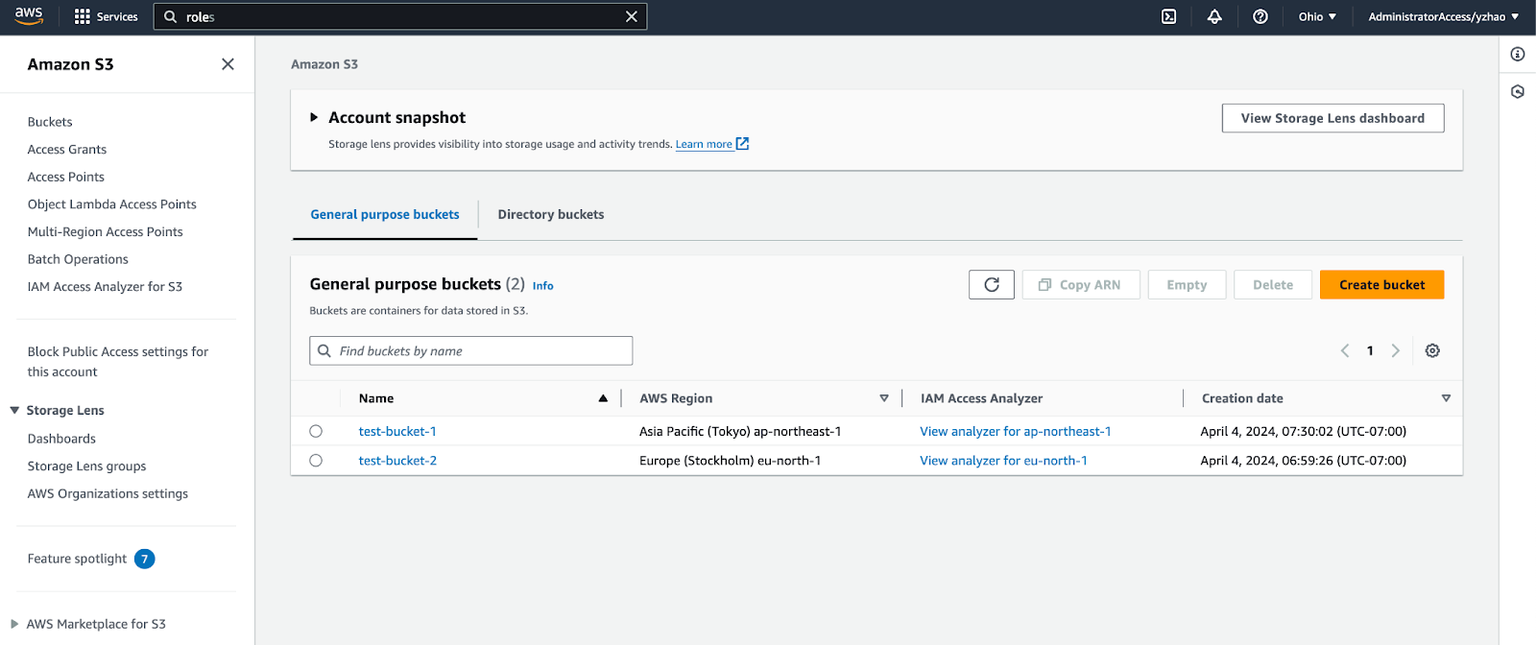Clear the search box text
Screen dimensions: 1536x645
coord(631,17)
